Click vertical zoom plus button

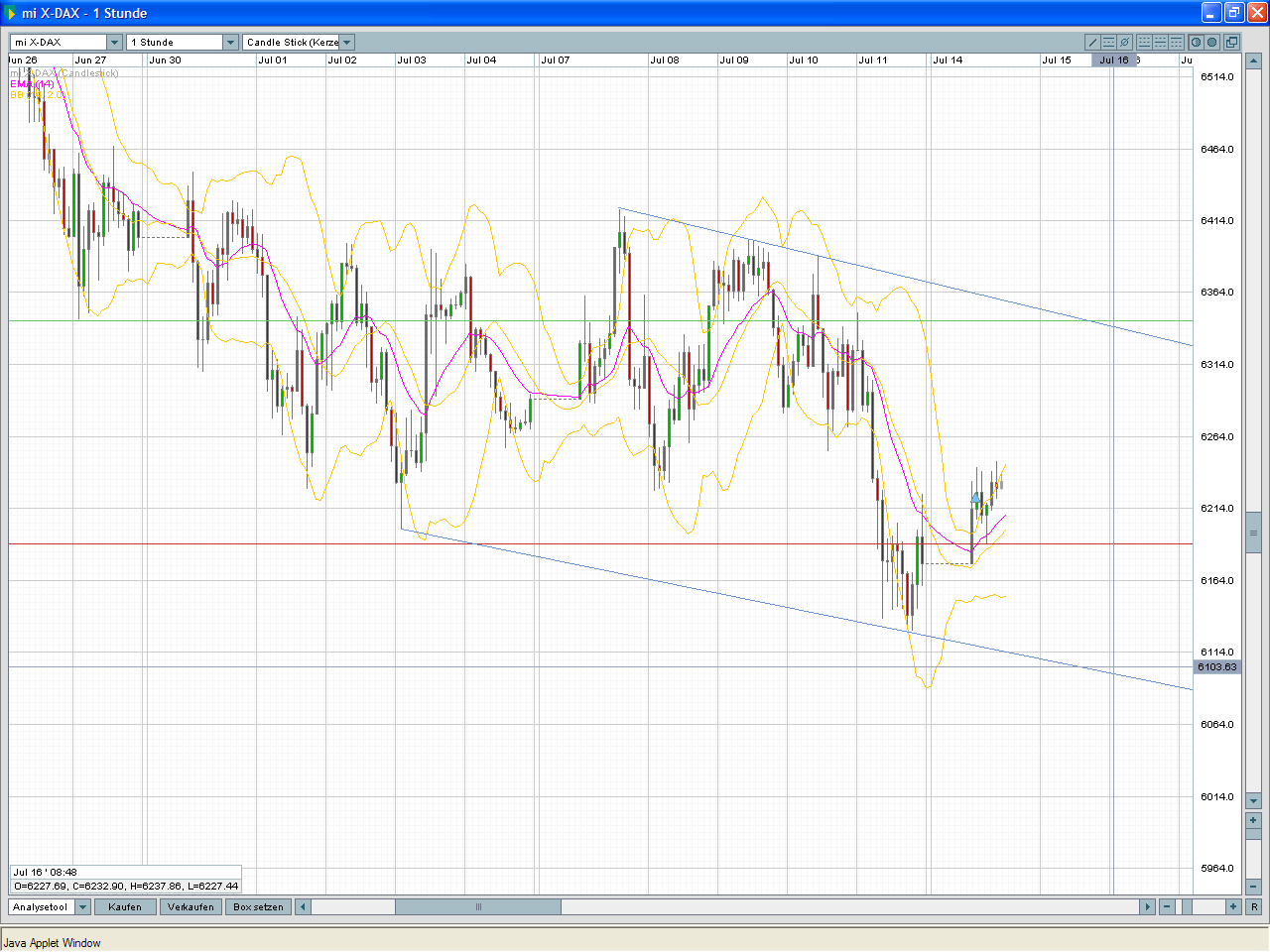[1253, 820]
